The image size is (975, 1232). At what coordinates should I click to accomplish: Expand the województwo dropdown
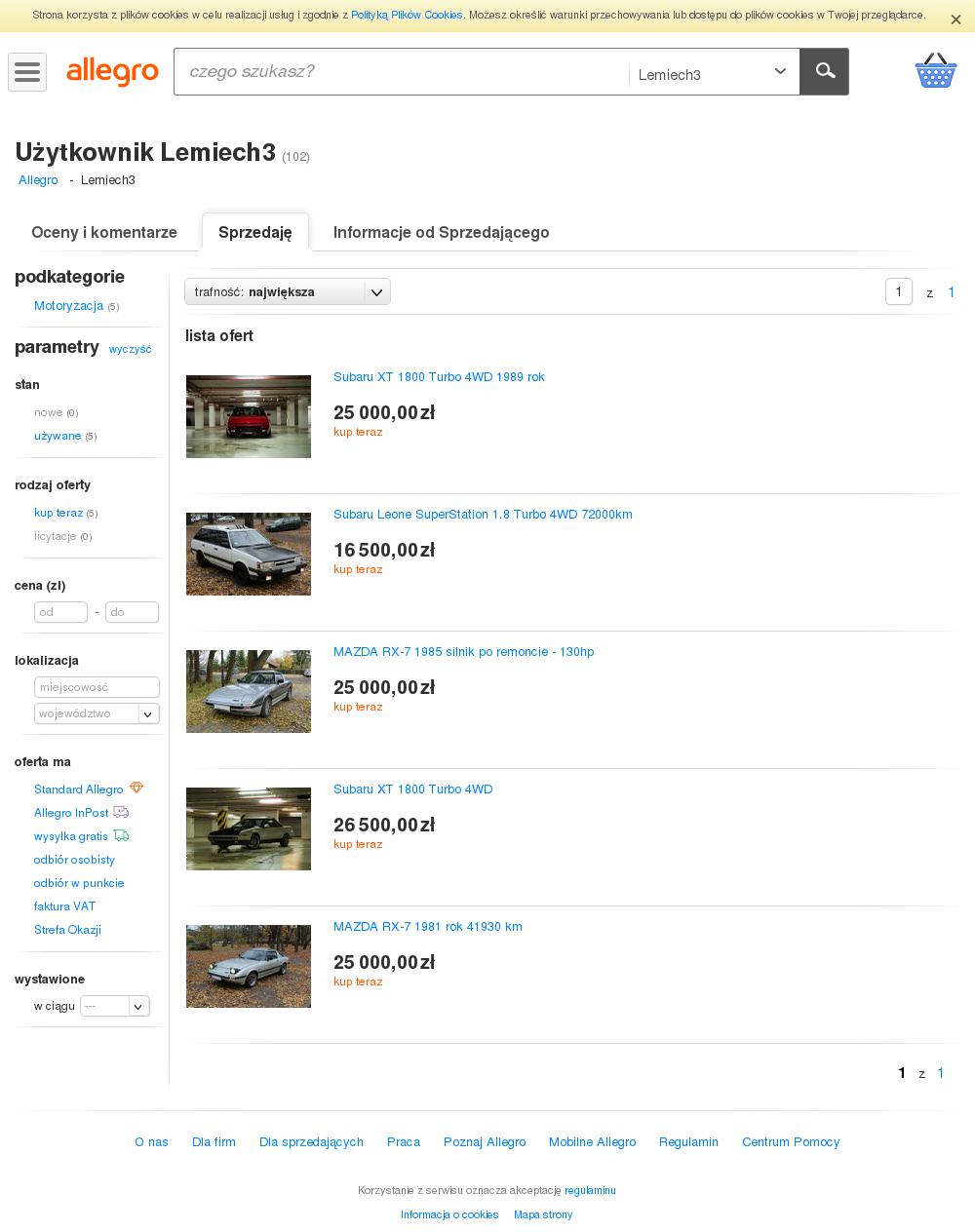(97, 713)
